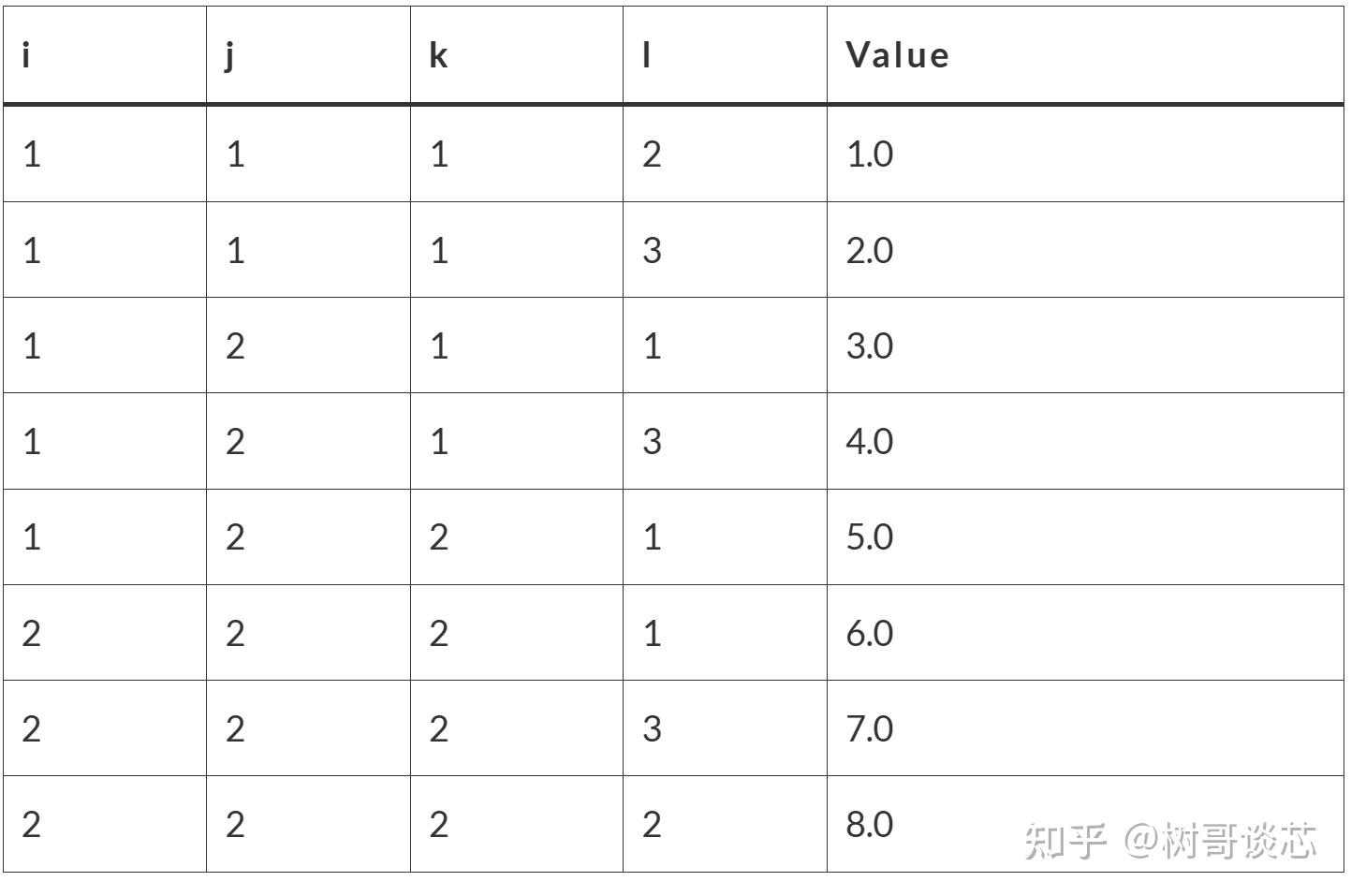Select the cell with value 3.0
1351x896 pixels.
tap(1085, 345)
